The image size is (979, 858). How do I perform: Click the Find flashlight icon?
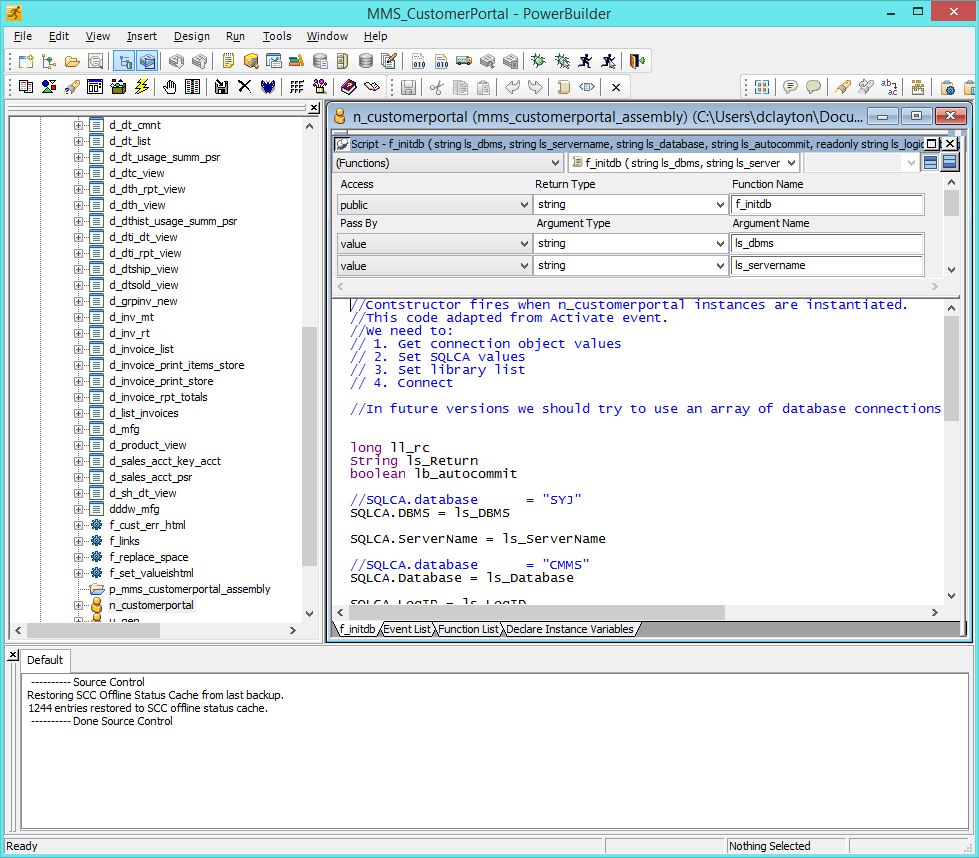[843, 87]
